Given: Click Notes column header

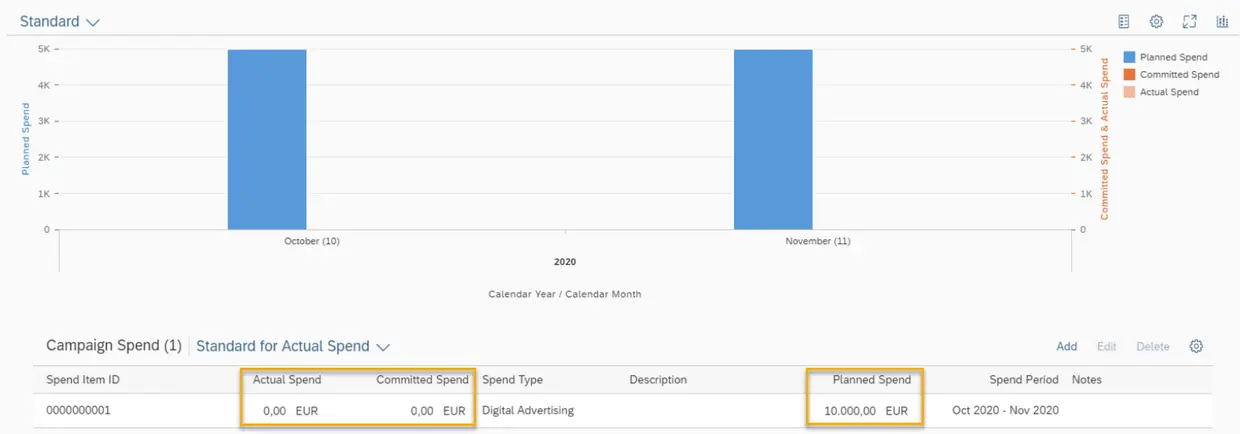Looking at the screenshot, I should click(1087, 380).
